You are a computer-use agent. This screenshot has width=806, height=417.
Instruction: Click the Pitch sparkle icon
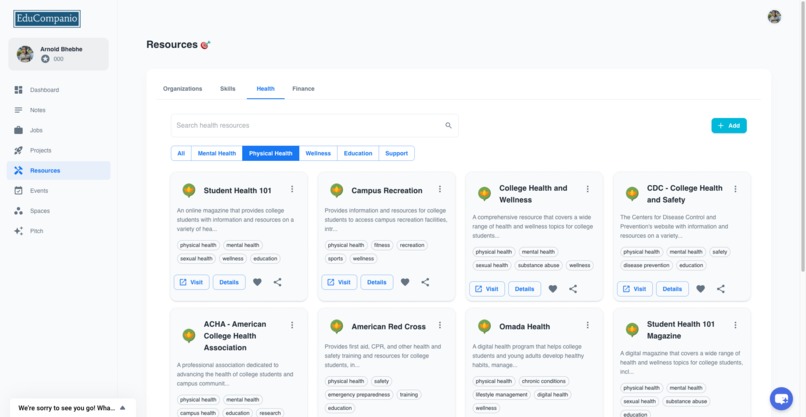coord(19,231)
